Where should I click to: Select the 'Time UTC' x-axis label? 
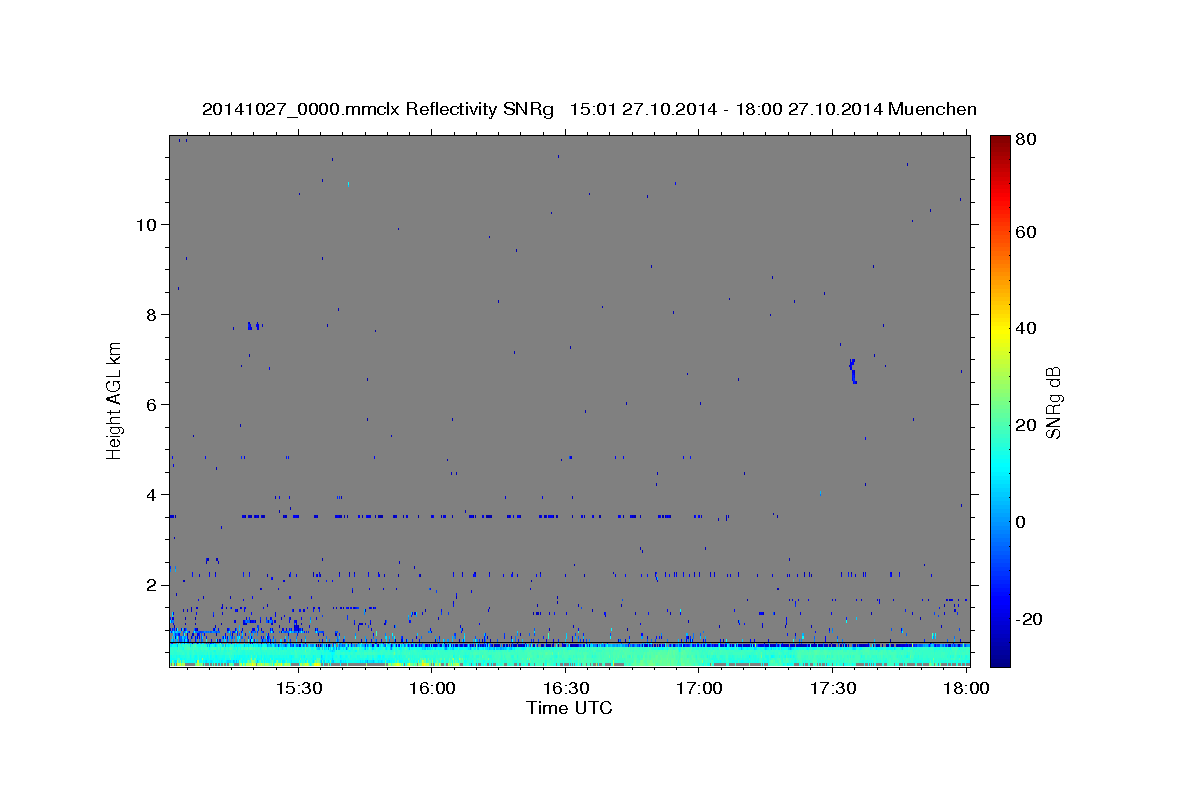[569, 708]
